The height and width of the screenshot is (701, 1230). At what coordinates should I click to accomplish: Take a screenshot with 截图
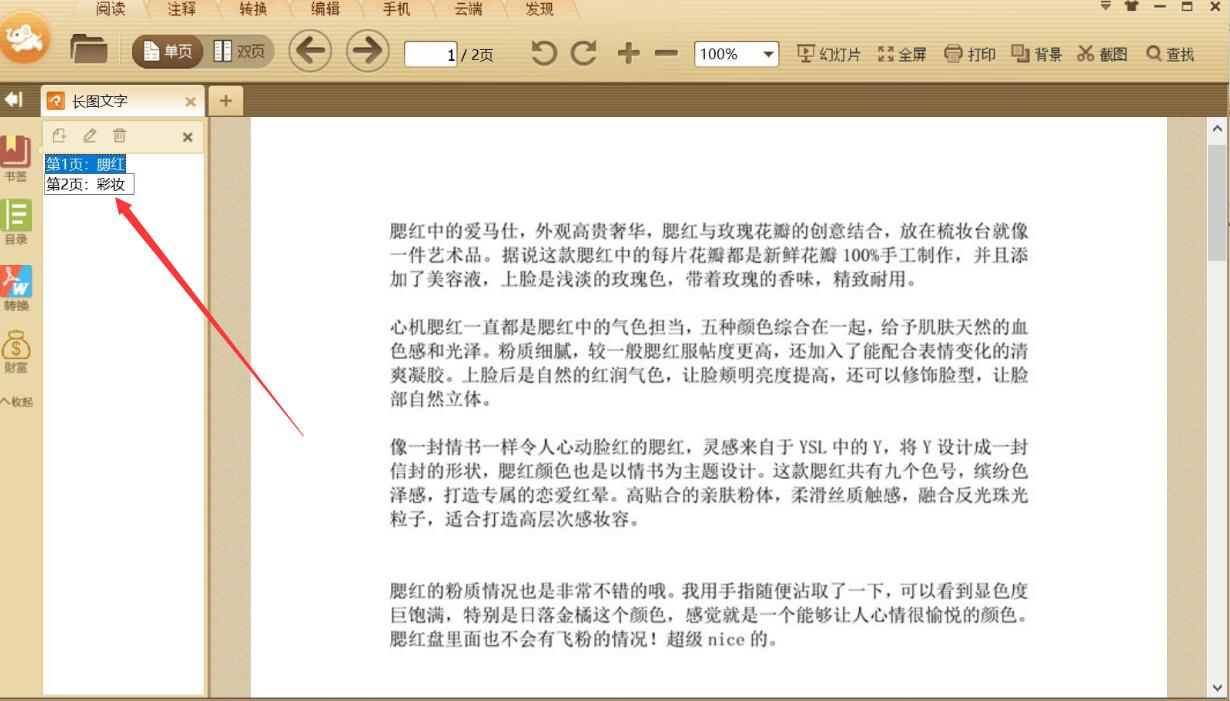coord(1102,54)
